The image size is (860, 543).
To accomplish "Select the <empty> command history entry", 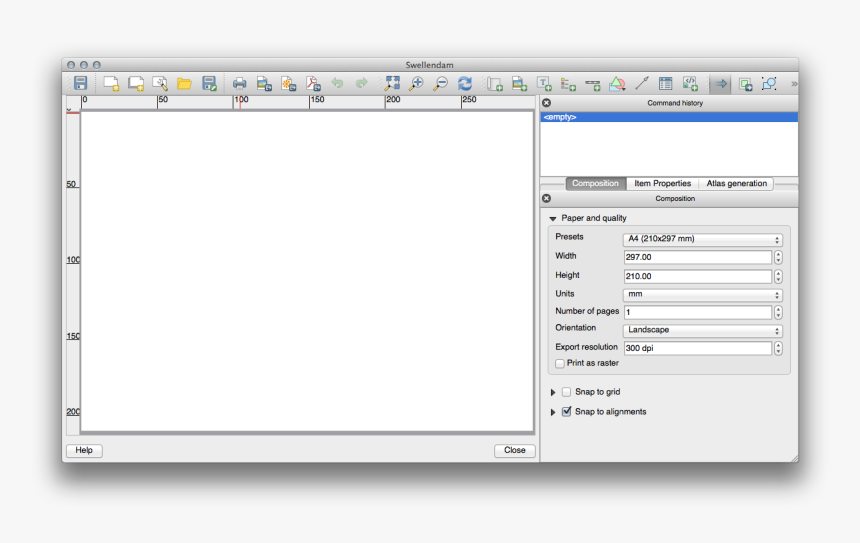I will (x=669, y=117).
